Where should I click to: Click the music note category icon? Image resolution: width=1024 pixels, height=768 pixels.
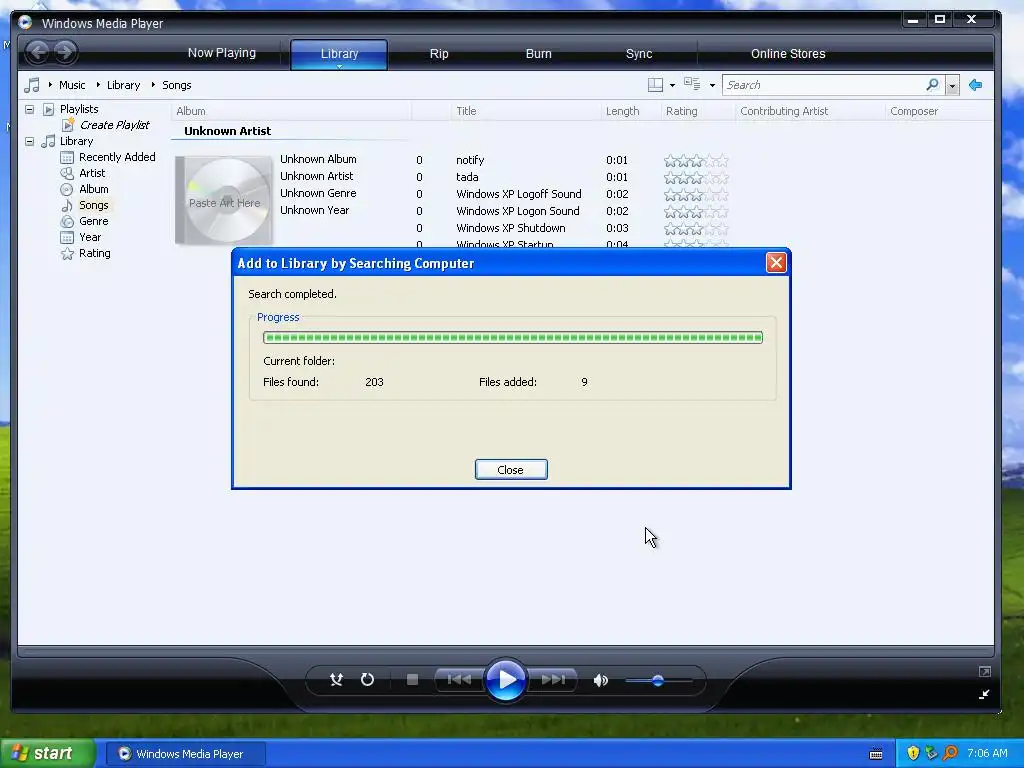tap(31, 85)
